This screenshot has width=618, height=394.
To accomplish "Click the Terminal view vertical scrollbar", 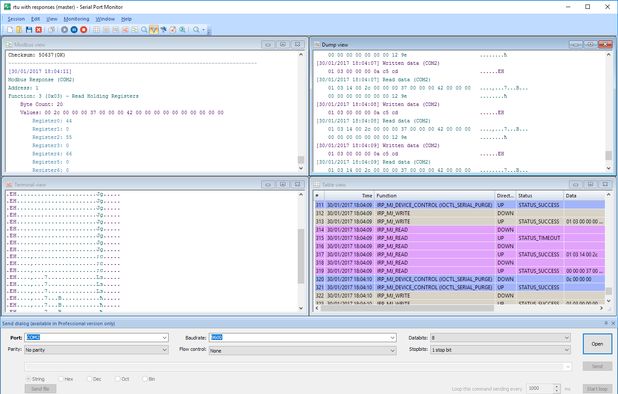I will click(301, 251).
